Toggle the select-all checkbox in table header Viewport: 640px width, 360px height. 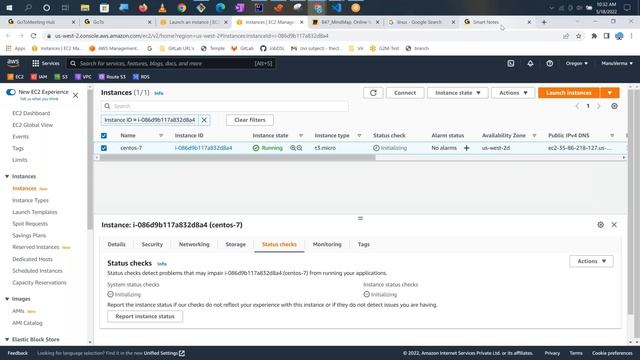[x=104, y=136]
